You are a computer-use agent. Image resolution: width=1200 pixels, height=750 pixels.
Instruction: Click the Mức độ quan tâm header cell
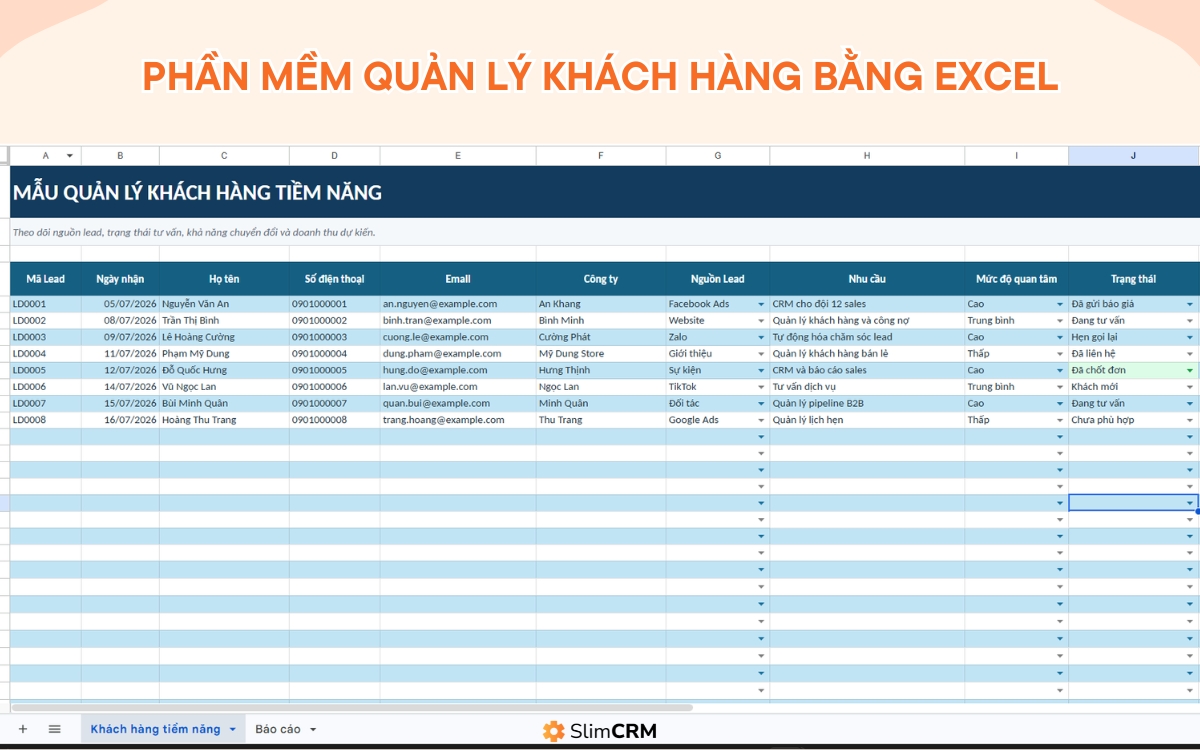1017,279
